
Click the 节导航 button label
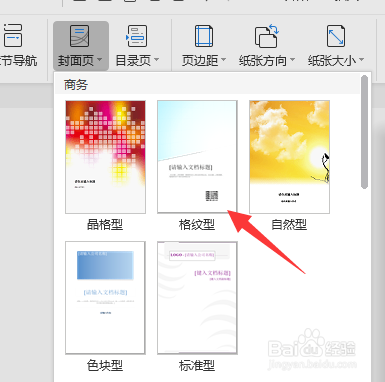(18, 61)
